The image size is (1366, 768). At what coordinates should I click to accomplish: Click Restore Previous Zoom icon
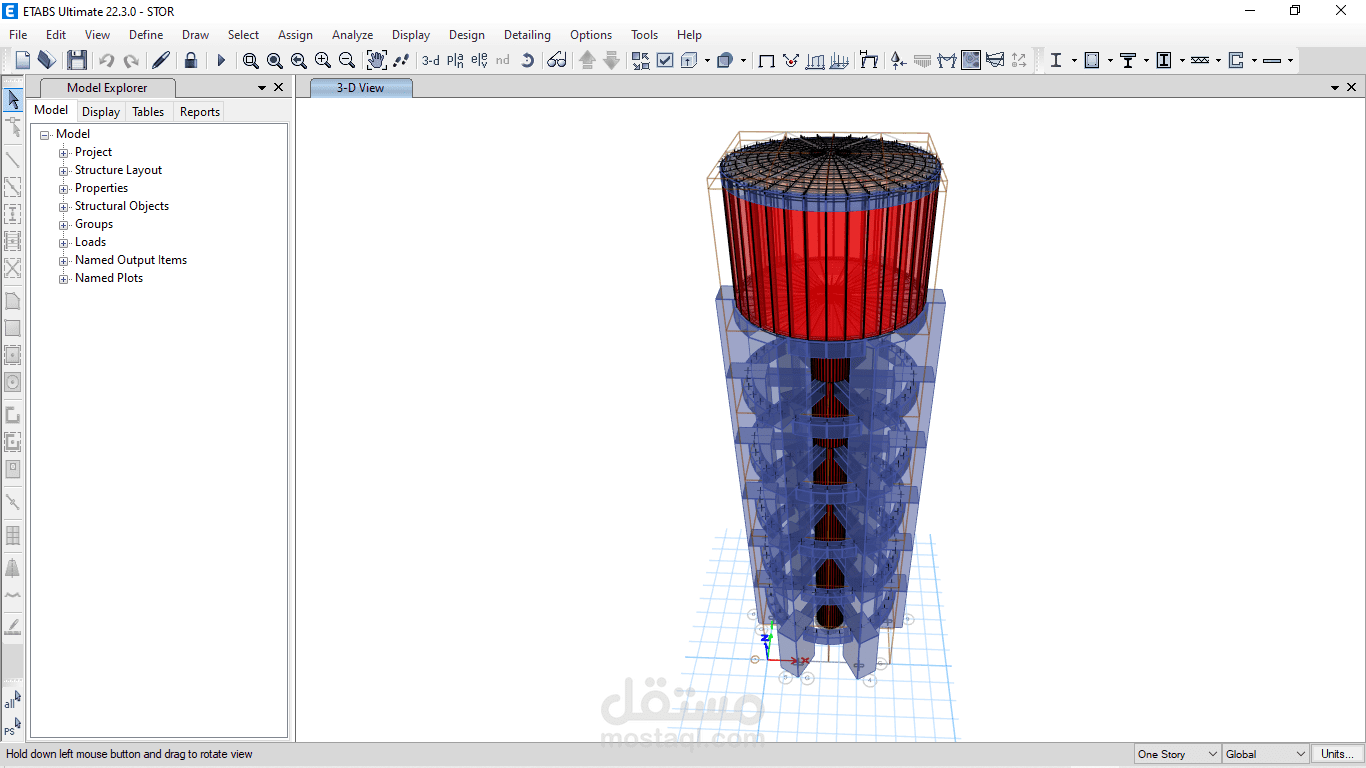[299, 60]
